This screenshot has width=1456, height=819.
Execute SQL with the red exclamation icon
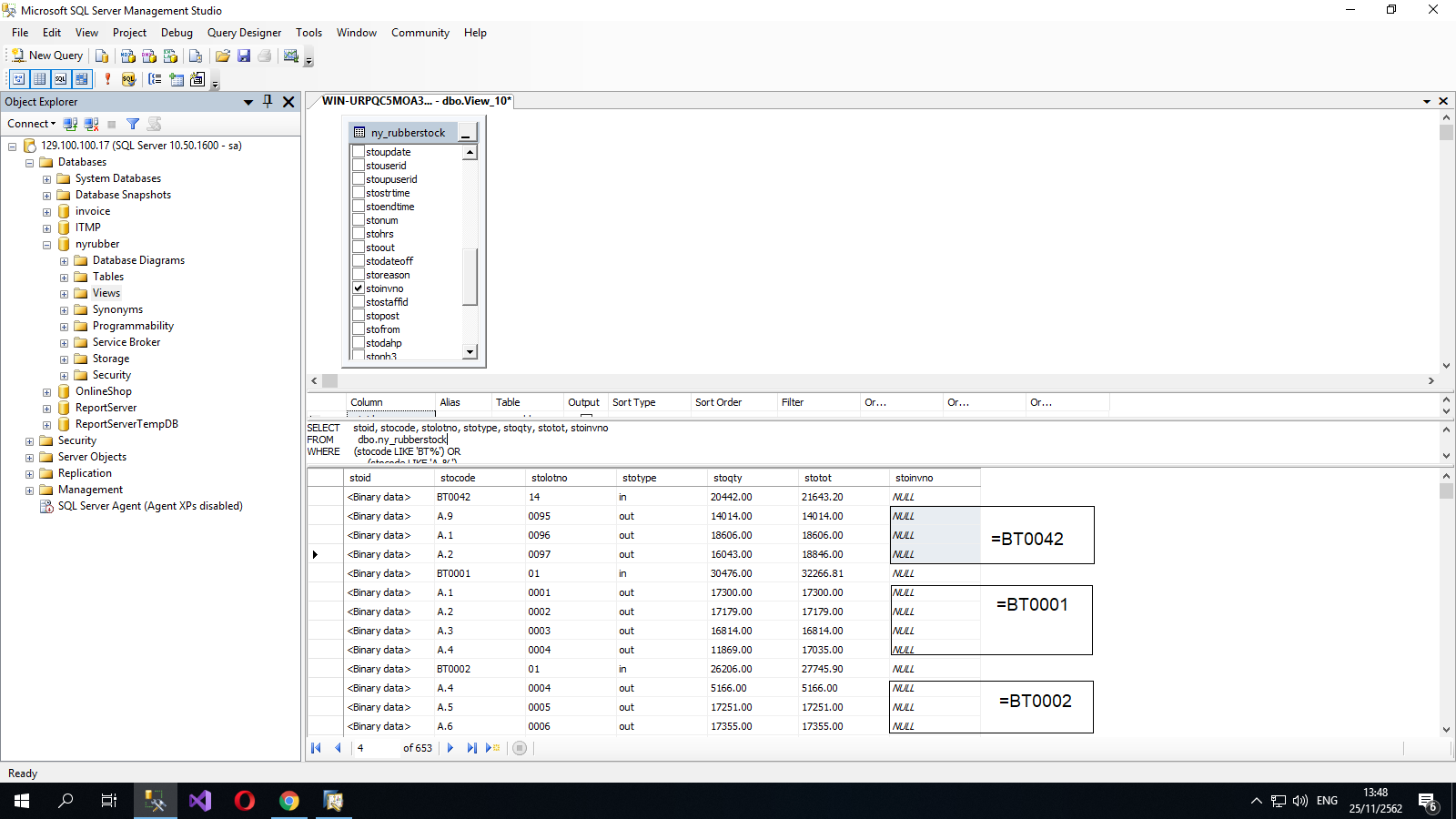(107, 79)
